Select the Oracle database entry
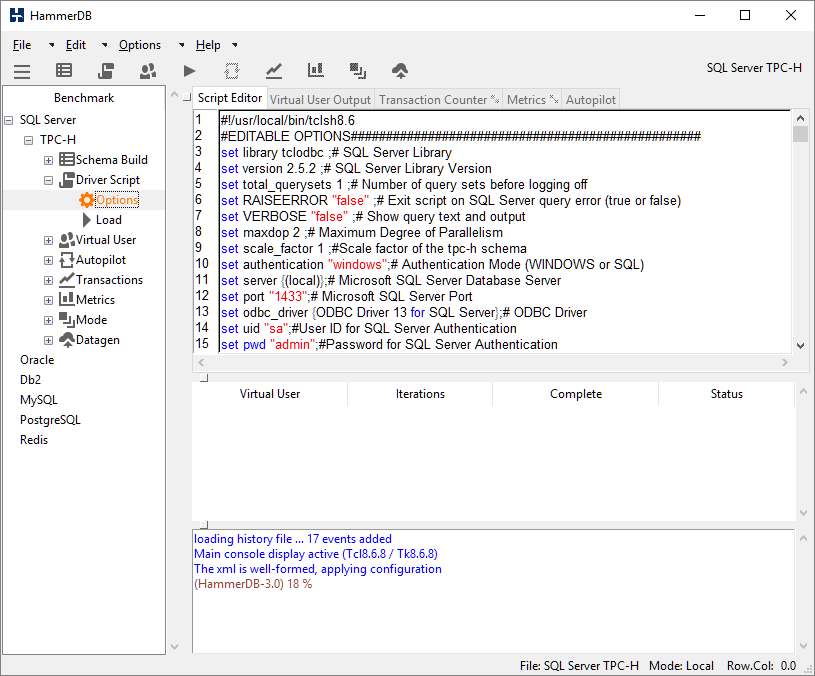 [x=37, y=360]
